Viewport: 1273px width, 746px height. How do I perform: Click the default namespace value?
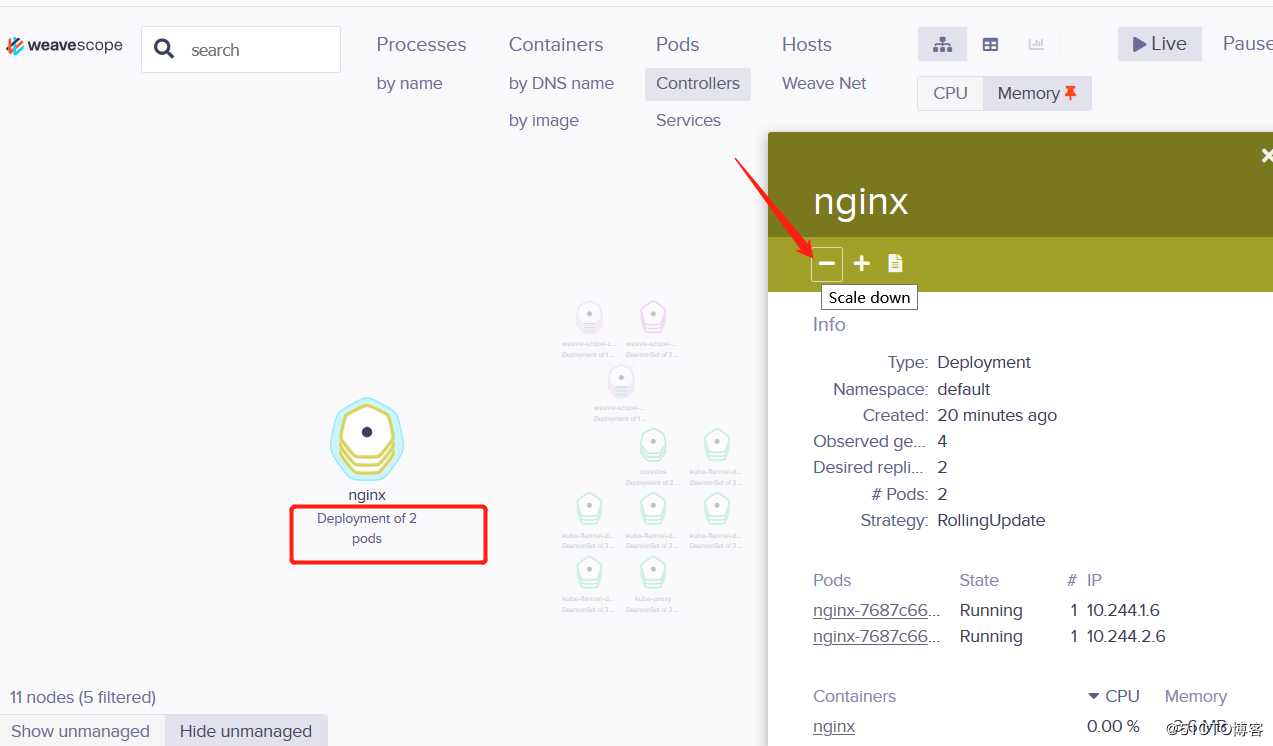coord(964,389)
